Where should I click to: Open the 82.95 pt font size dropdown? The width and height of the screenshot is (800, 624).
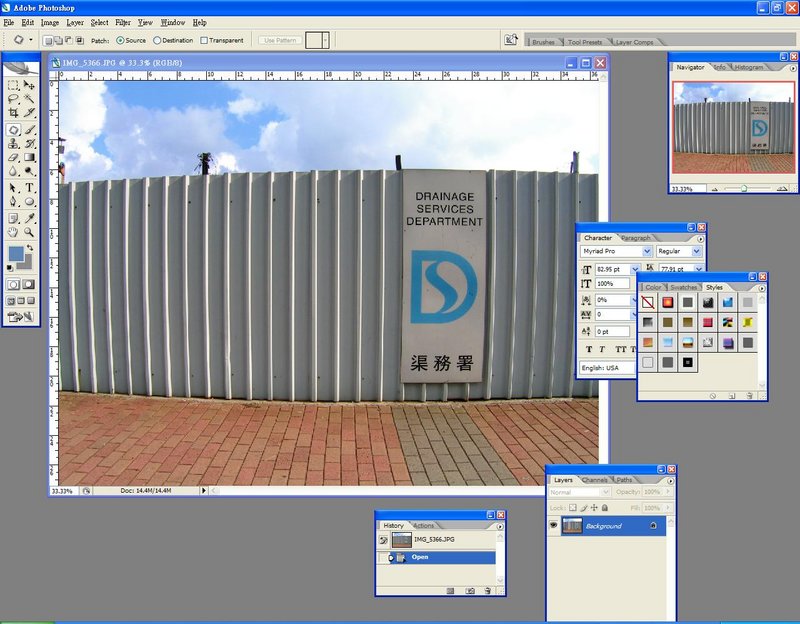(635, 269)
